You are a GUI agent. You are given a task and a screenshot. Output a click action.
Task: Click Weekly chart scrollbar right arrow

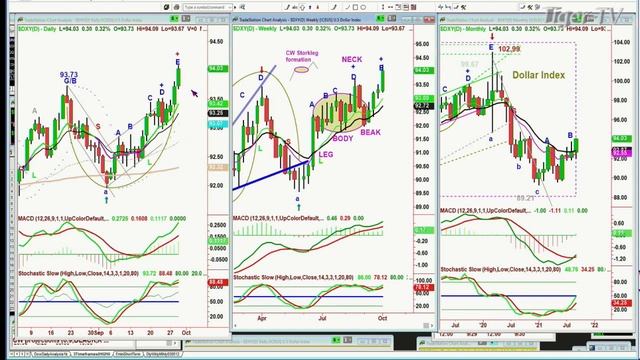pyautogui.click(x=433, y=325)
